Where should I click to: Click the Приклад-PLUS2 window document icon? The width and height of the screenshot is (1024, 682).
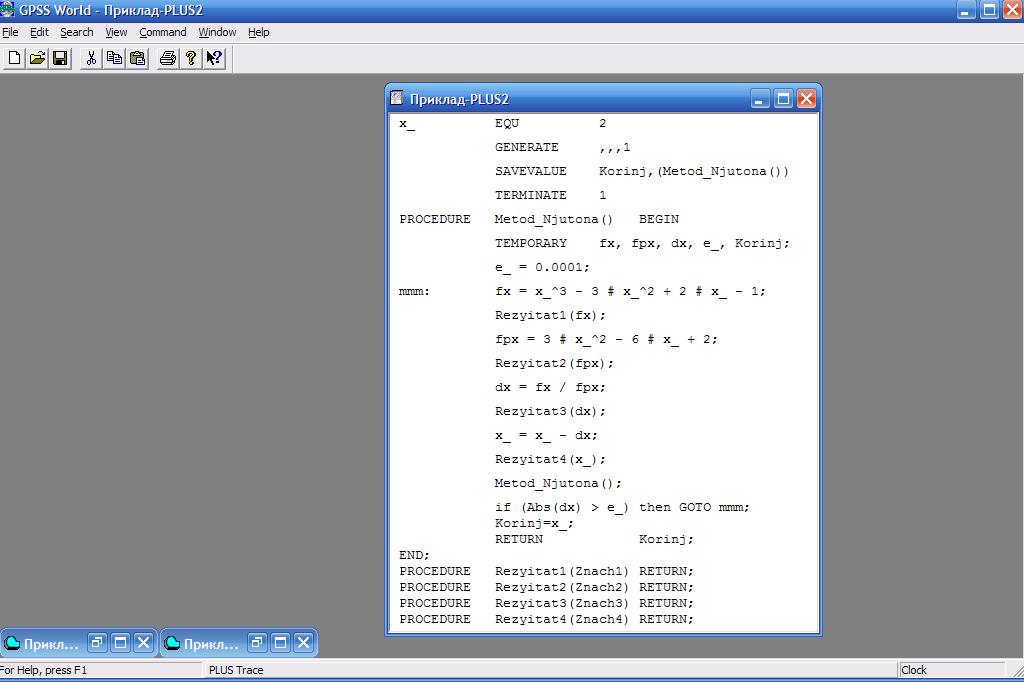[x=396, y=99]
